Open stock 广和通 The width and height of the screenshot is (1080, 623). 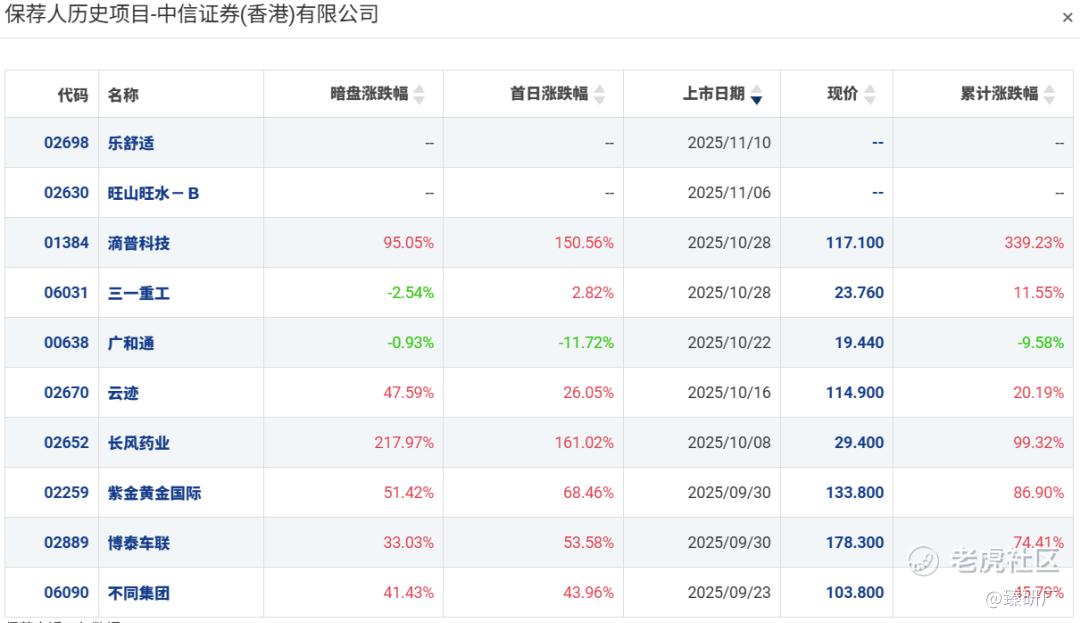pos(131,343)
